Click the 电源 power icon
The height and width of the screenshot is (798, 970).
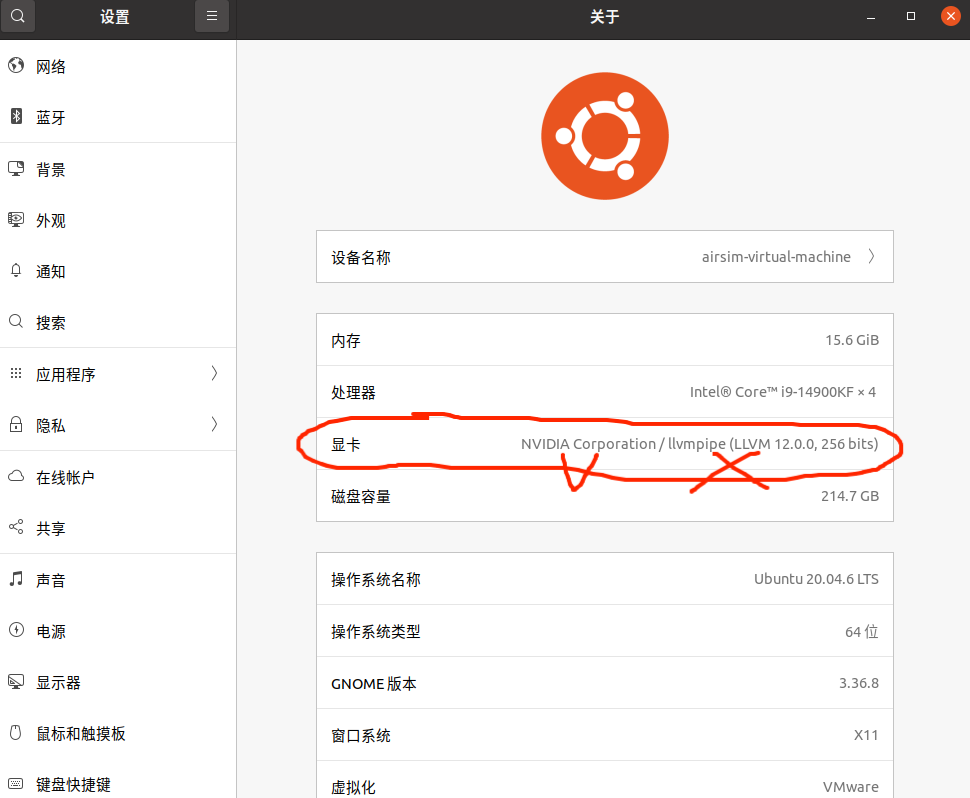16,630
